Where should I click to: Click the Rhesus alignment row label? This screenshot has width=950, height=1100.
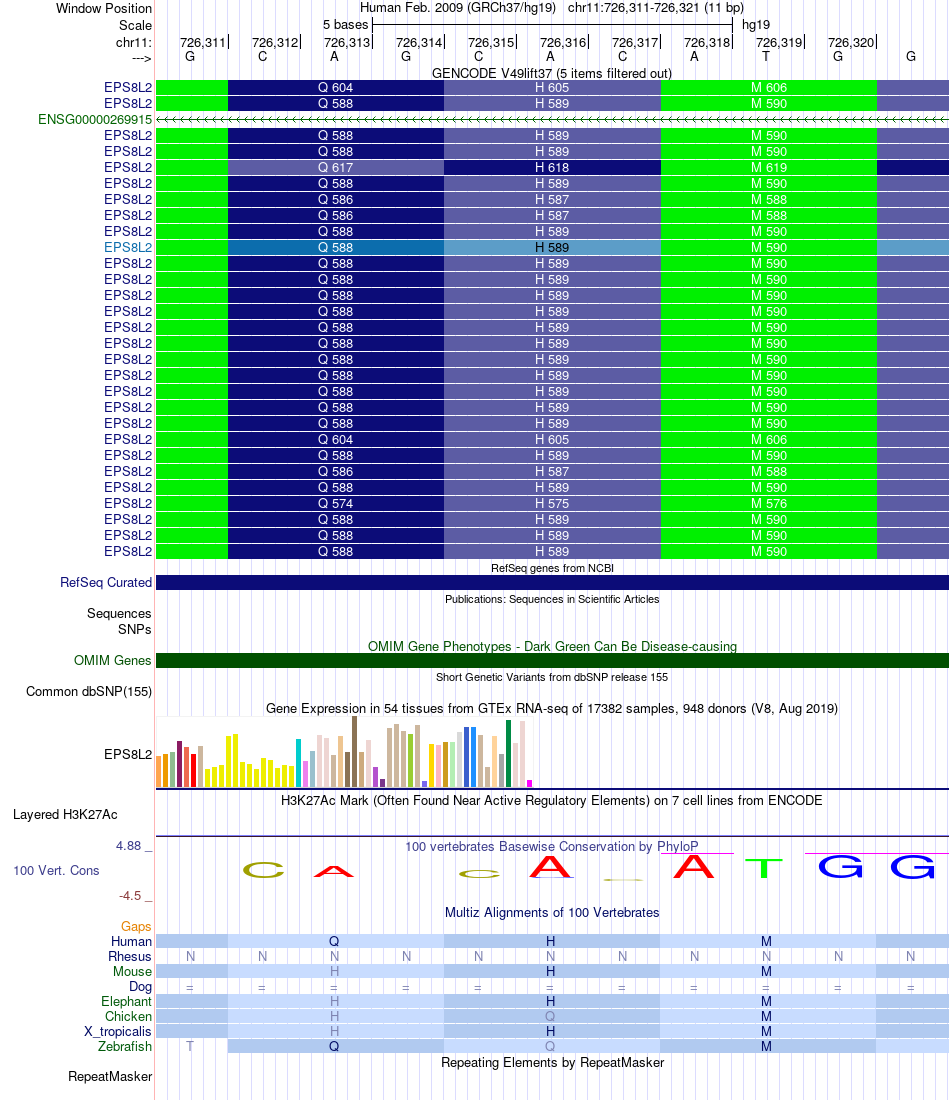pos(130,956)
